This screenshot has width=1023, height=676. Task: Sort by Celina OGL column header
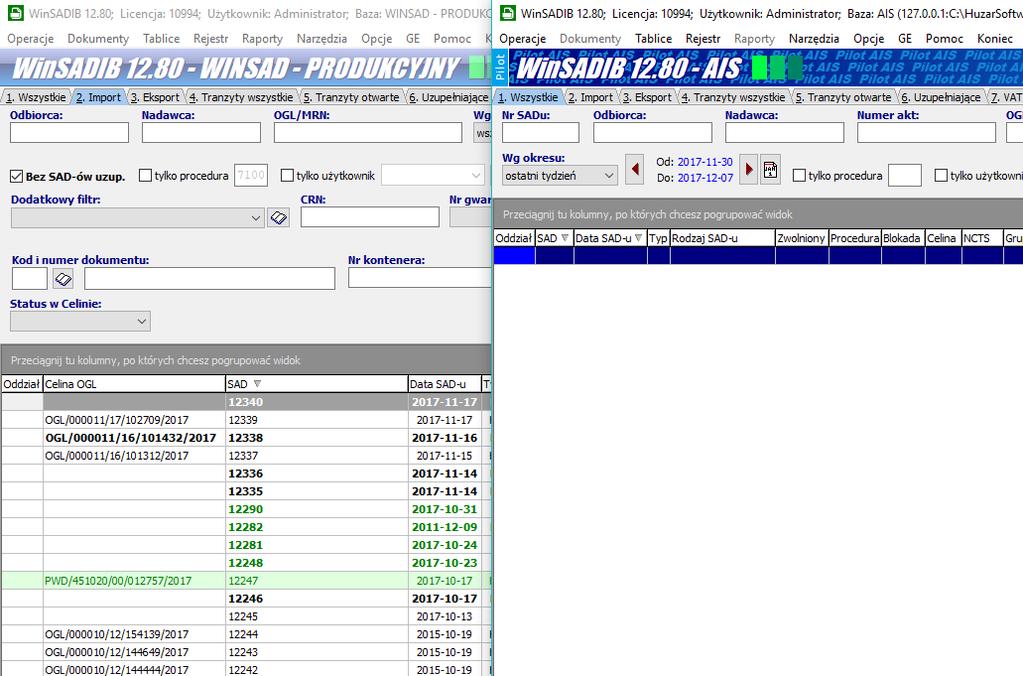pyautogui.click(x=134, y=384)
